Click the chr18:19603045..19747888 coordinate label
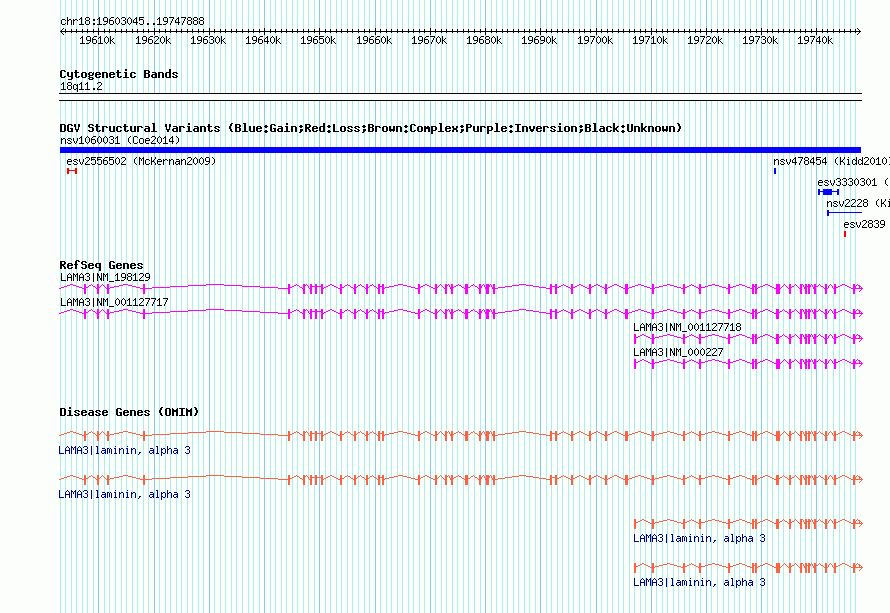Viewport: 890px width, 613px height. tap(132, 21)
